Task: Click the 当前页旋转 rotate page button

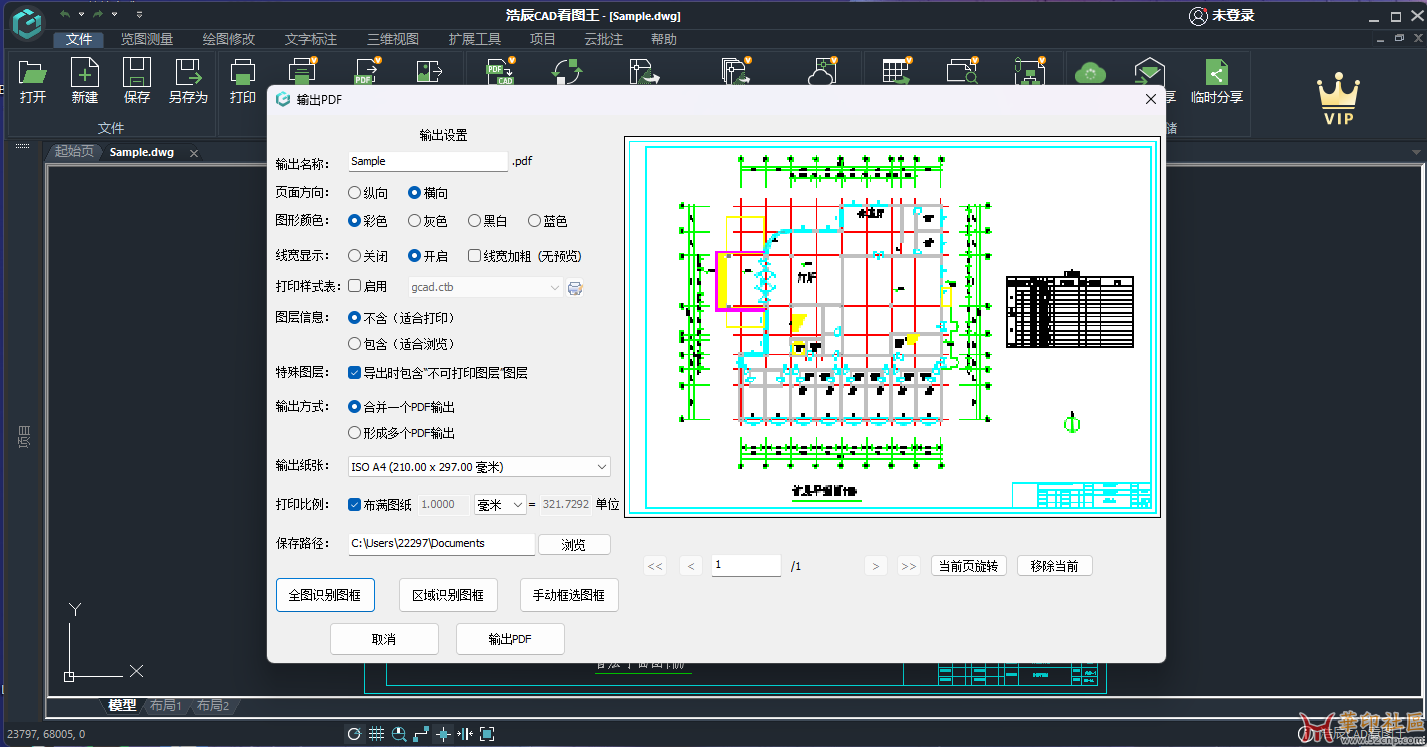Action: pyautogui.click(x=969, y=566)
